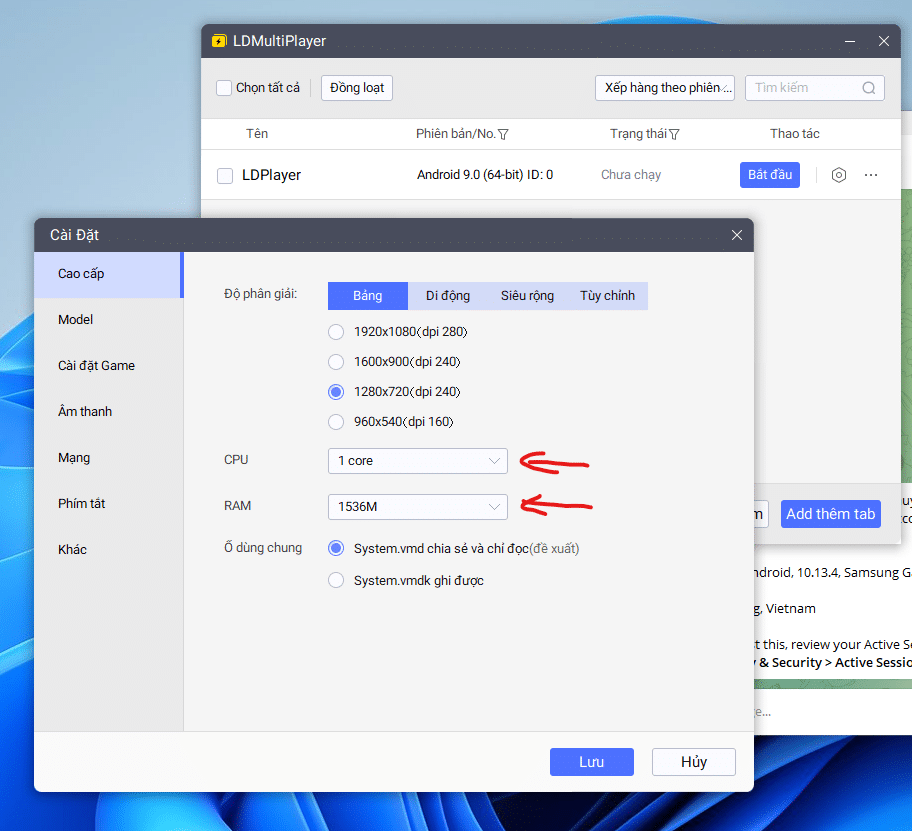Viewport: 912px width, 831px height.
Task: Choose System.vmd chia sẻ và chỉ đọc
Action: tap(336, 548)
